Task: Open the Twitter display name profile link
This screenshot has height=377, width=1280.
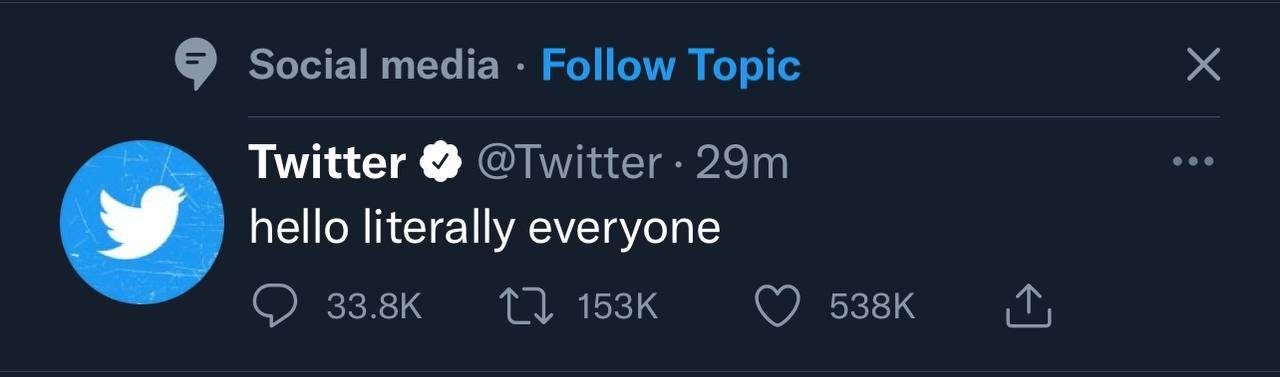Action: (x=328, y=162)
